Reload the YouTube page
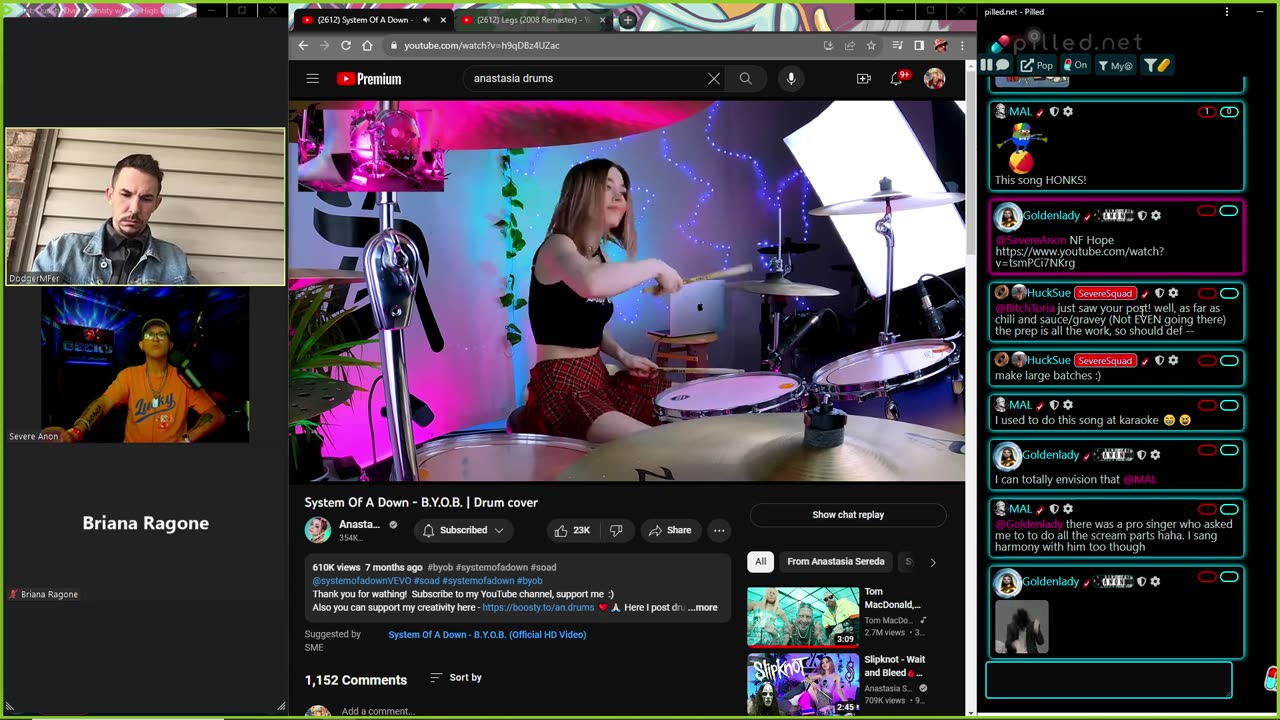 [346, 45]
